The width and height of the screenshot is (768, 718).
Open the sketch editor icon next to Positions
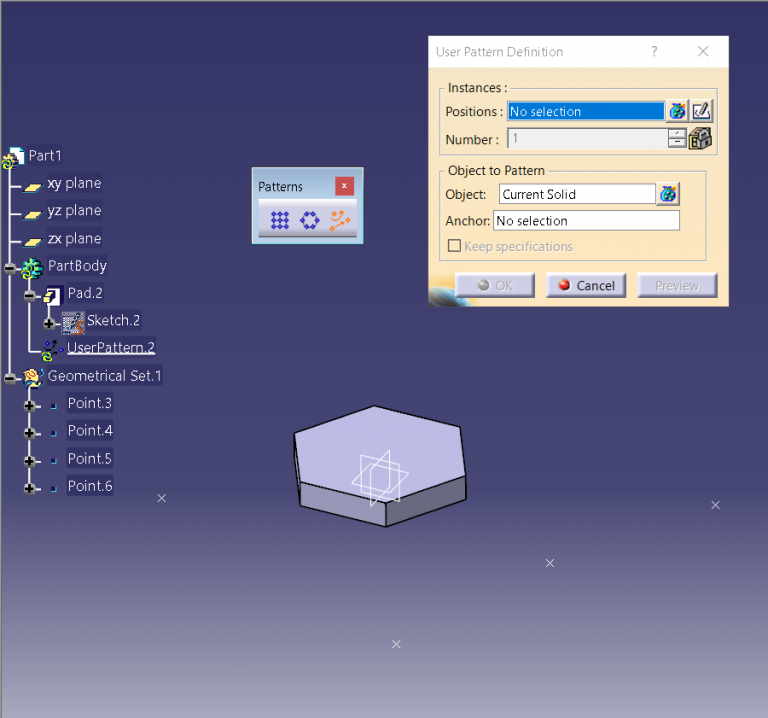point(701,111)
